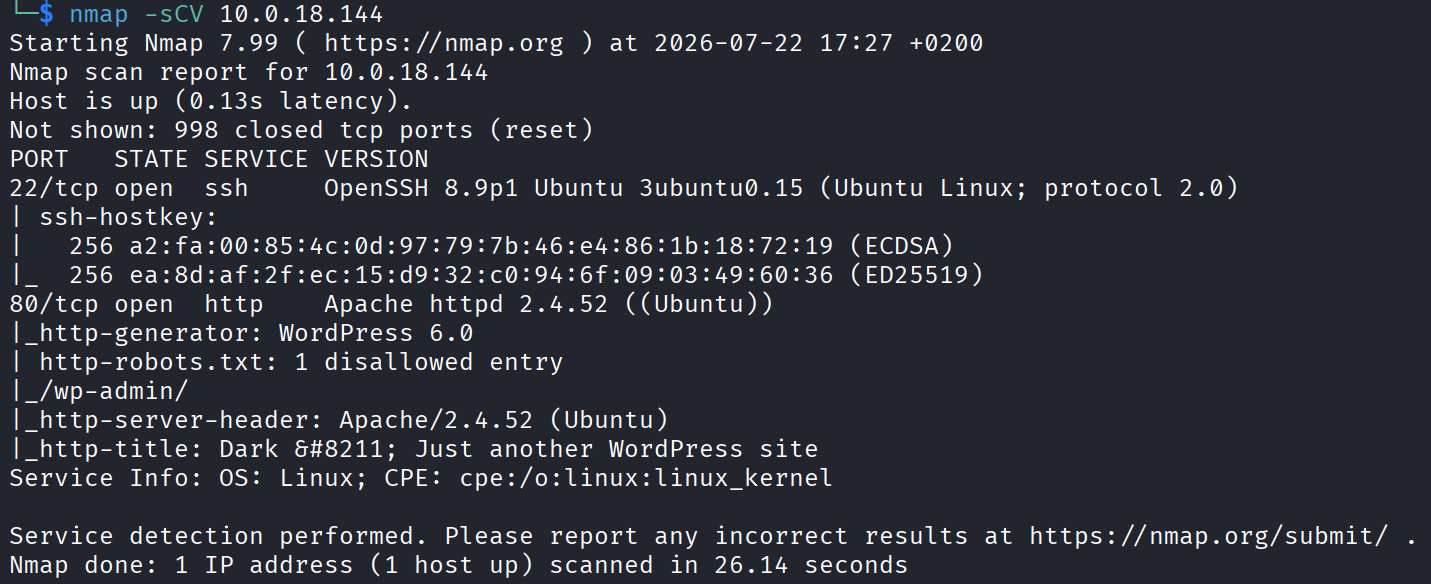Screen dimensions: 1431x584
Task: Click the Host is up latency line
Action: 211,101
